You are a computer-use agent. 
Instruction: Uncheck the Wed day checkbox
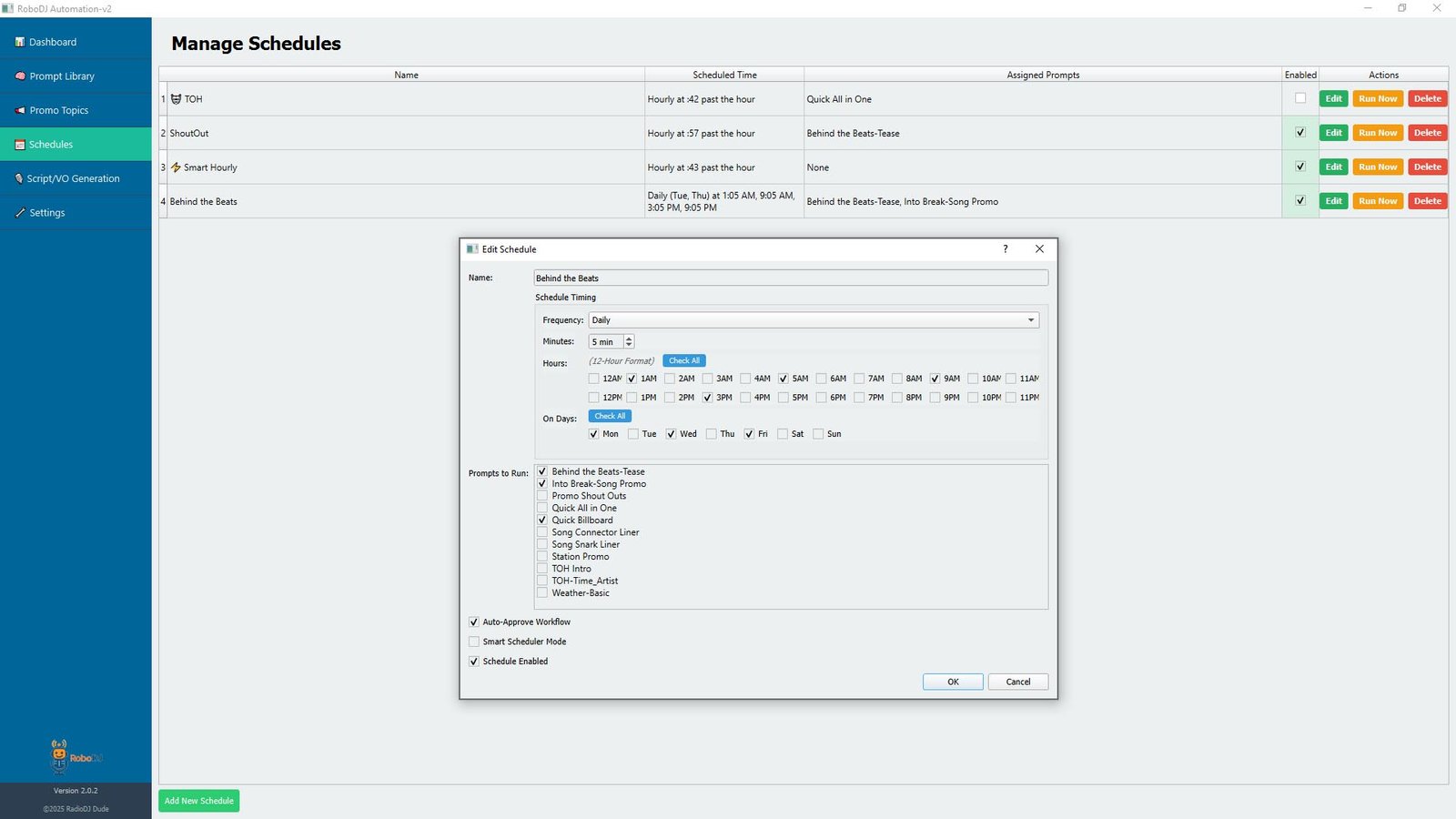(x=671, y=434)
